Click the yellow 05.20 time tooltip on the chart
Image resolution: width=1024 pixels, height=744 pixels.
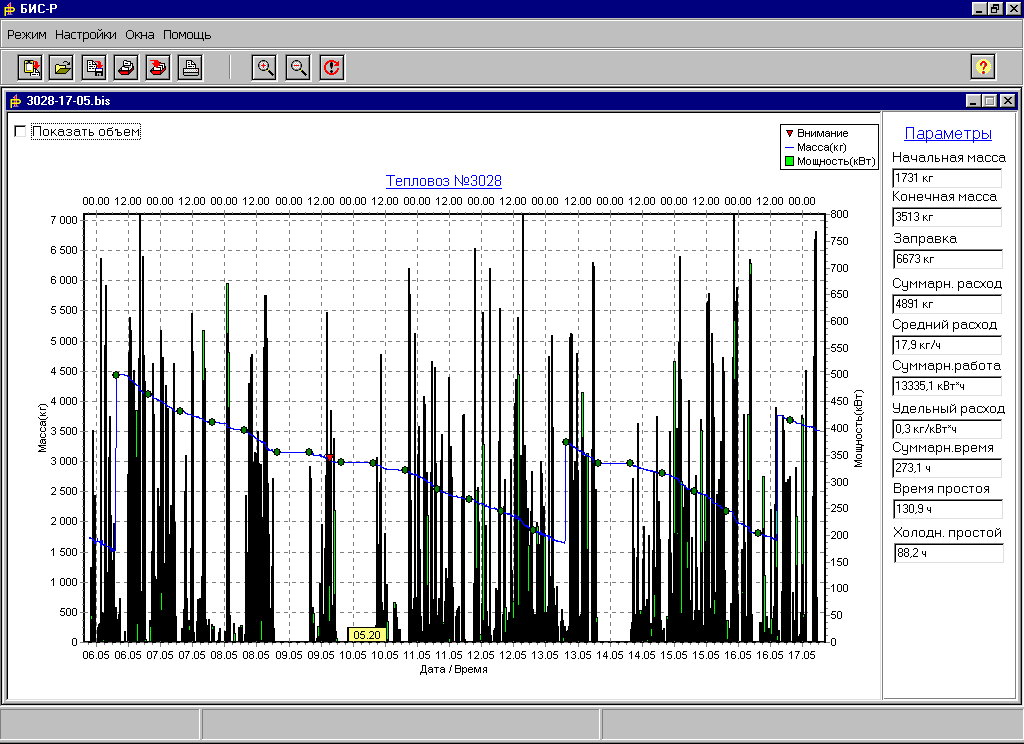click(x=366, y=635)
